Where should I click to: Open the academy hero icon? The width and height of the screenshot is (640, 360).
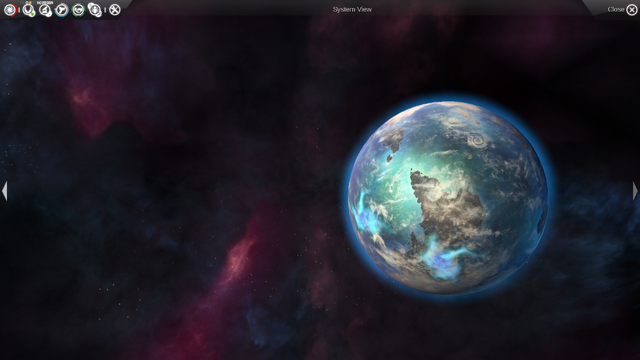pyautogui.click(x=95, y=9)
